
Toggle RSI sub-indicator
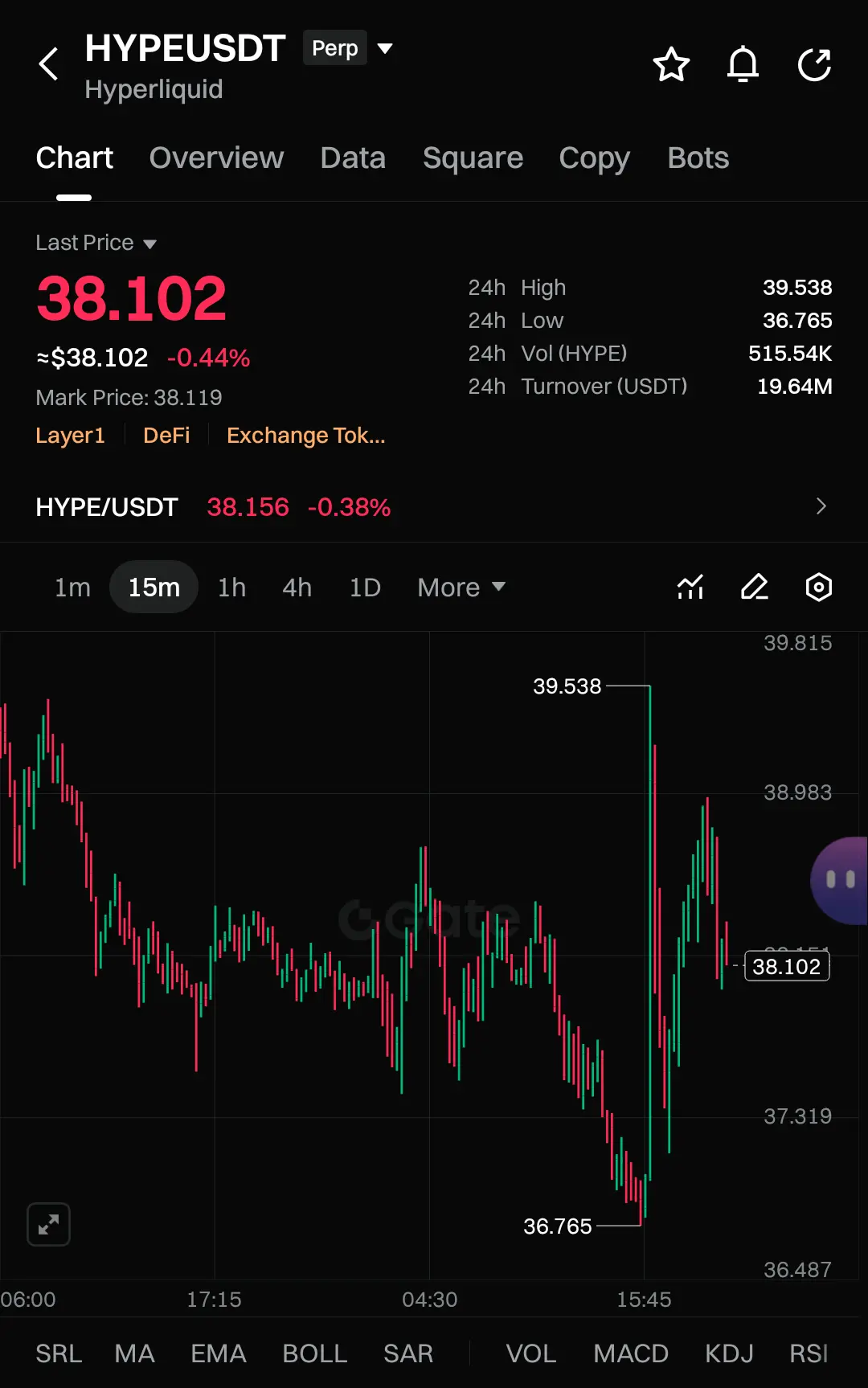[x=809, y=1353]
